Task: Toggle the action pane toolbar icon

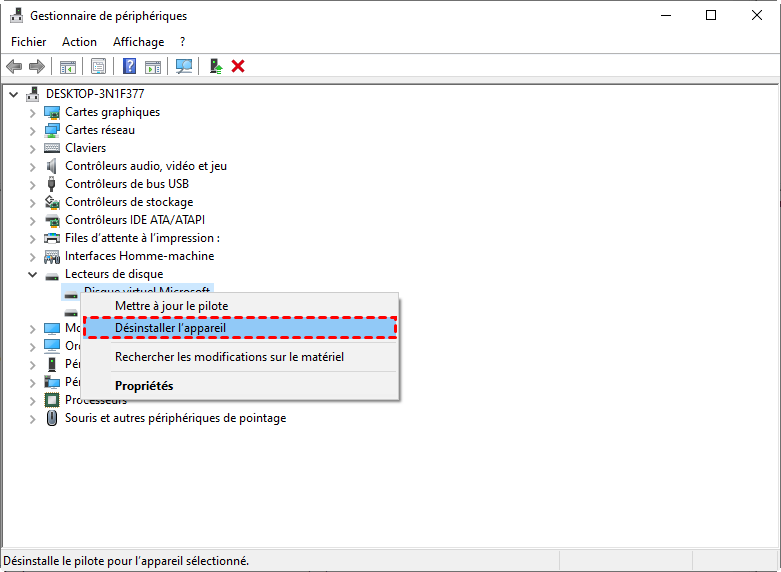Action: click(153, 66)
